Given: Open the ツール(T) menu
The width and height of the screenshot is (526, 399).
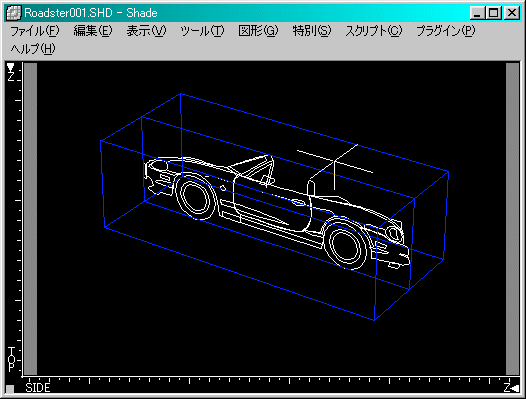Looking at the screenshot, I should tap(202, 31).
